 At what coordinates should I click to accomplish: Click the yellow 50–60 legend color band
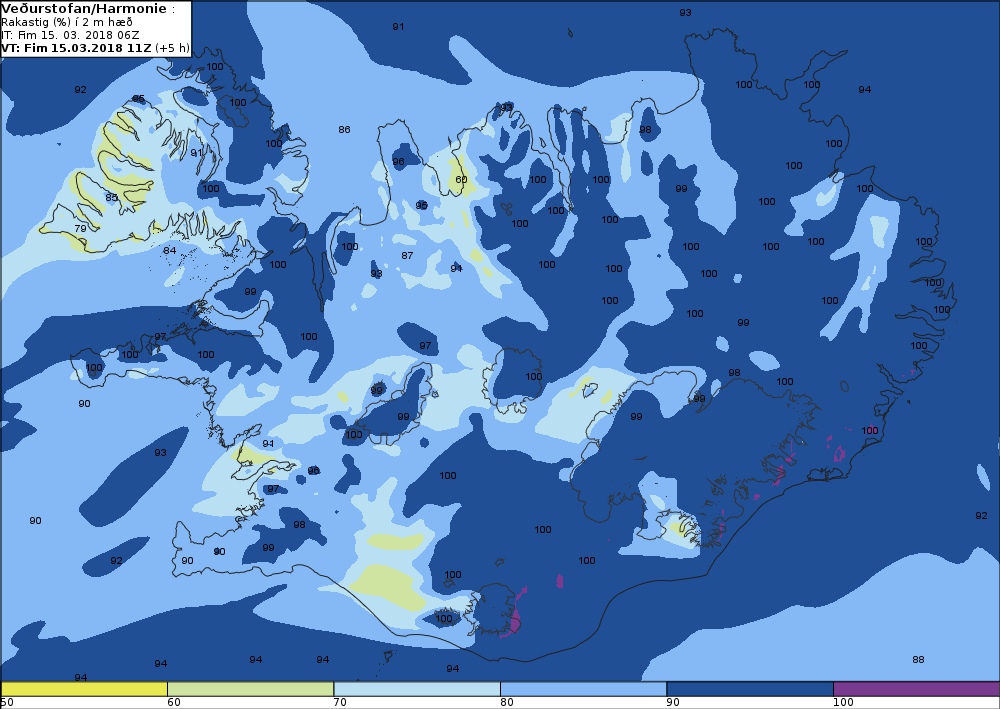click(x=84, y=689)
